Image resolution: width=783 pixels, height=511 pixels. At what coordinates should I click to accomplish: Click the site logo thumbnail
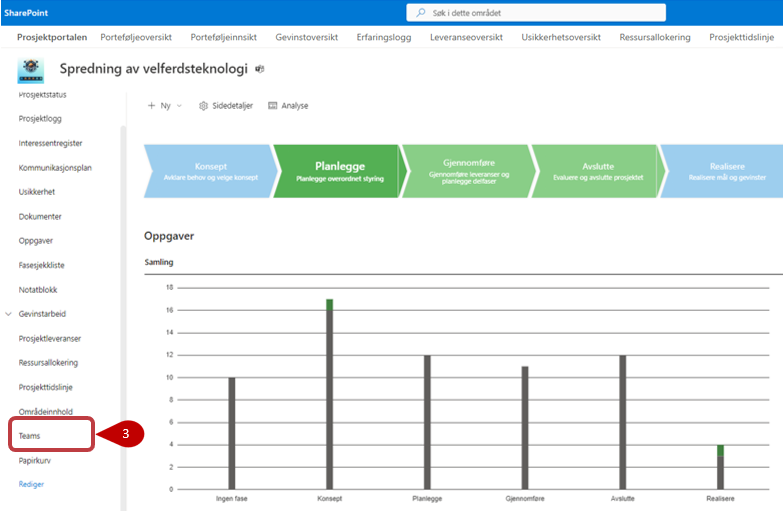(x=31, y=70)
